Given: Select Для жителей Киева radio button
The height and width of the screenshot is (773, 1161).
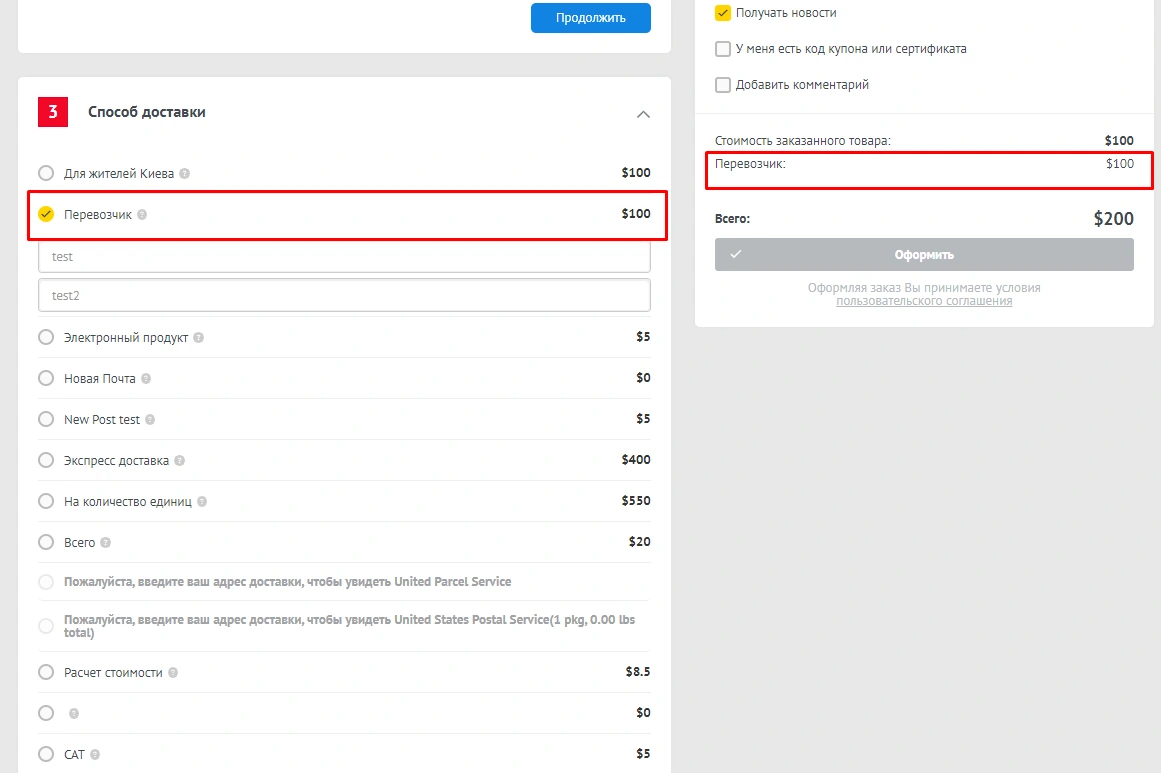Looking at the screenshot, I should (46, 173).
